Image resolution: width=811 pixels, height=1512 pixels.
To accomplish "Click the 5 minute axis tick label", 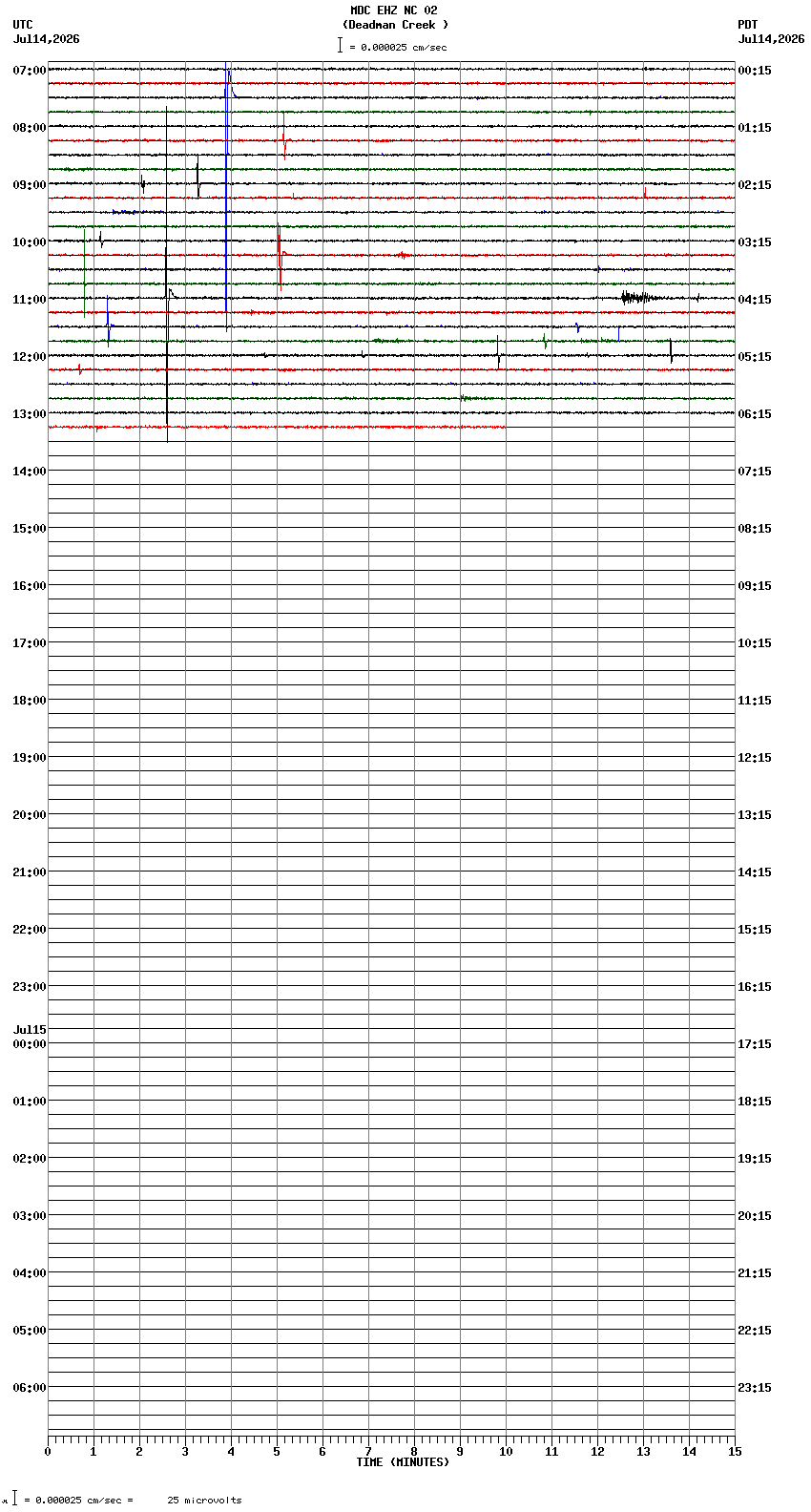I will (277, 1452).
